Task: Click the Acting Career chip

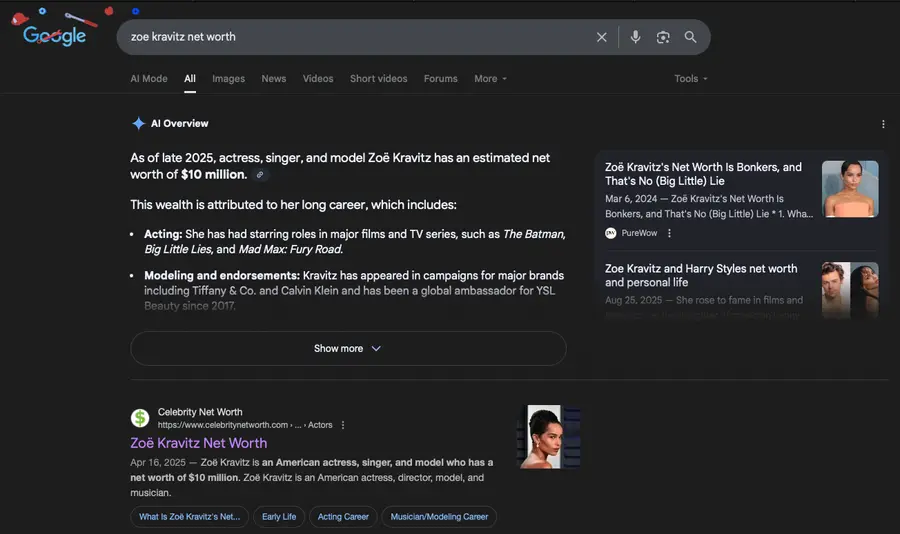Action: coord(343,517)
